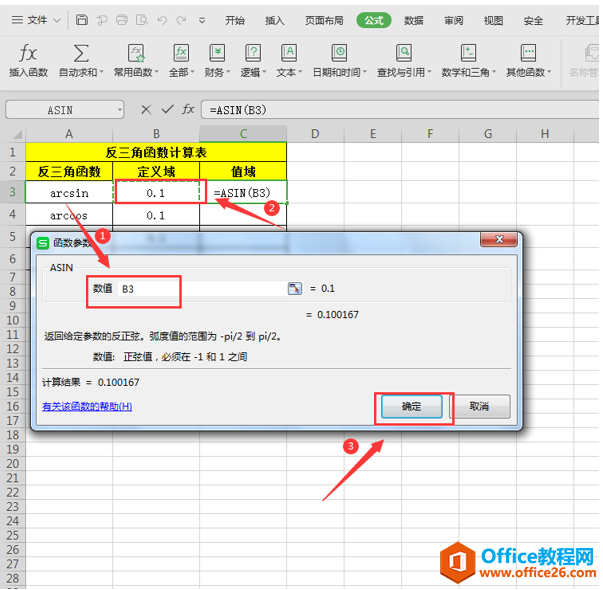
Task: Select column A header
Action: tap(69, 134)
